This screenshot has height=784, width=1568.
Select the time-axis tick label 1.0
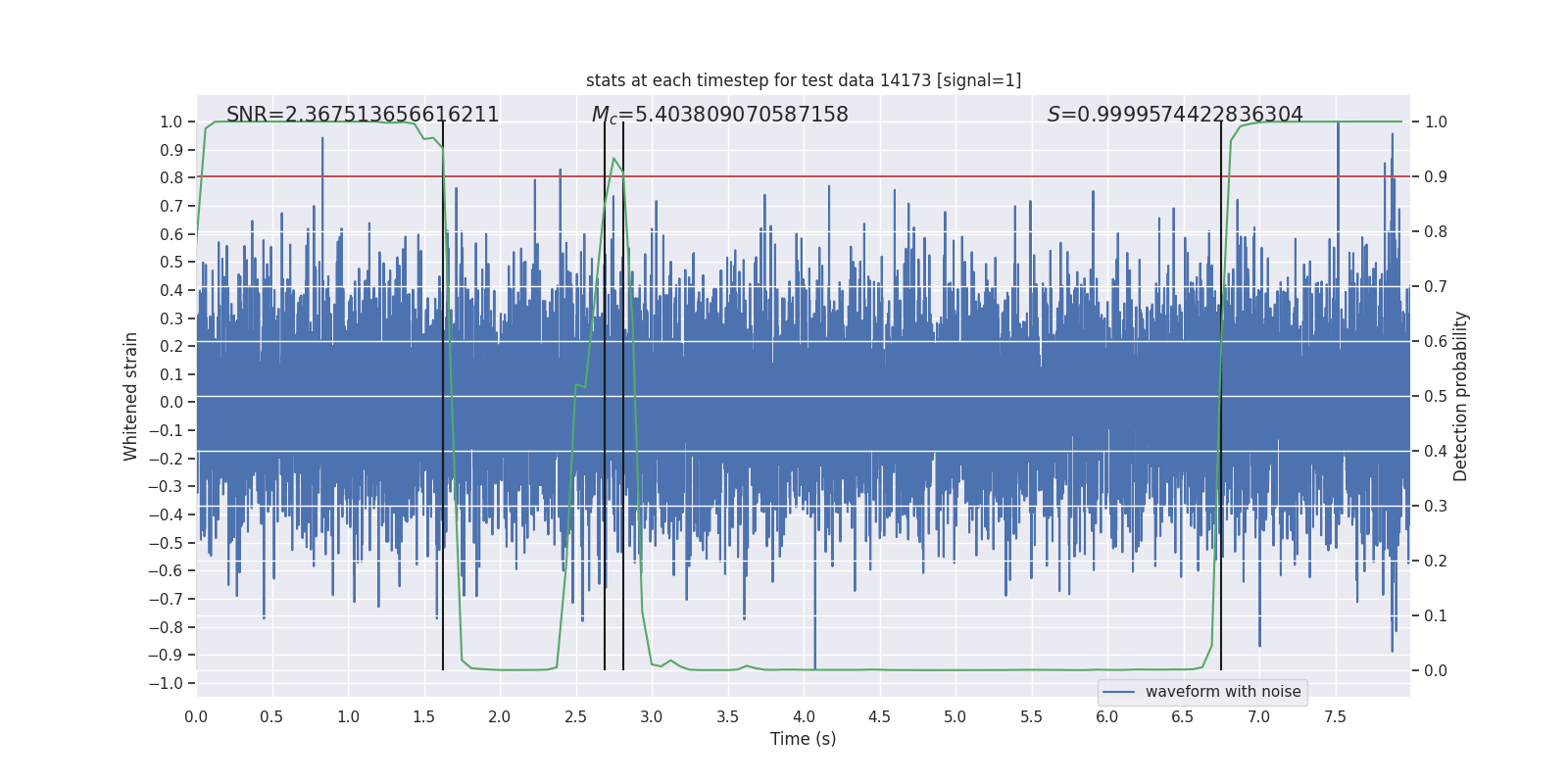coord(348,717)
